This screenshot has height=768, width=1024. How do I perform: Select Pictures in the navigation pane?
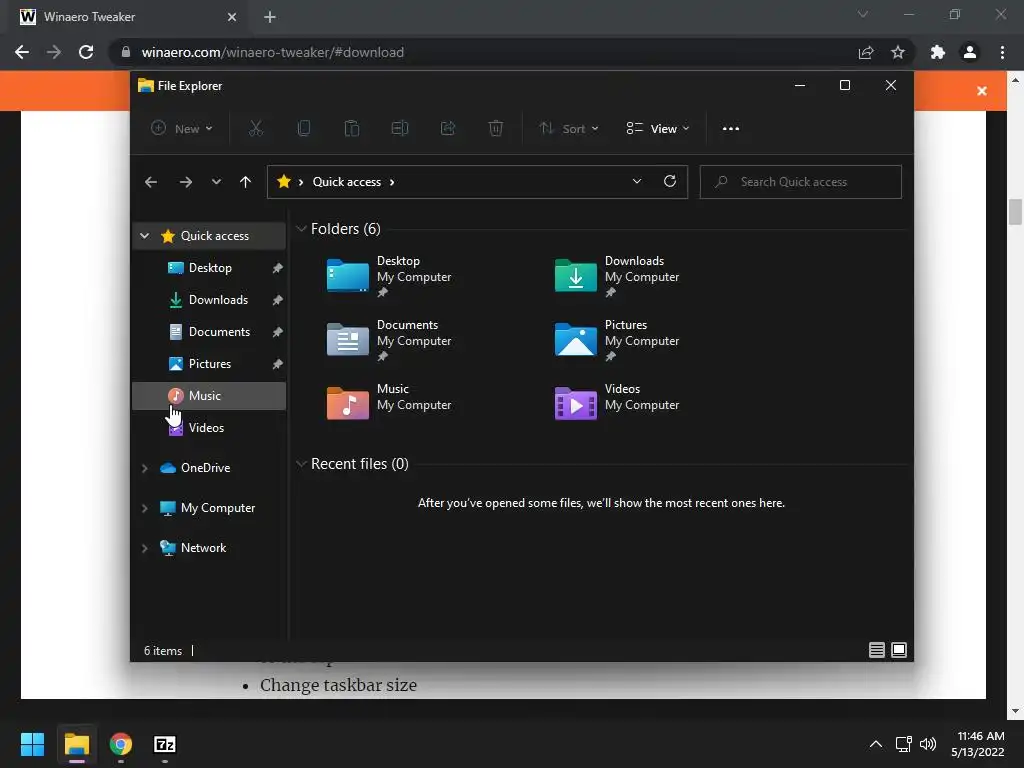point(209,364)
